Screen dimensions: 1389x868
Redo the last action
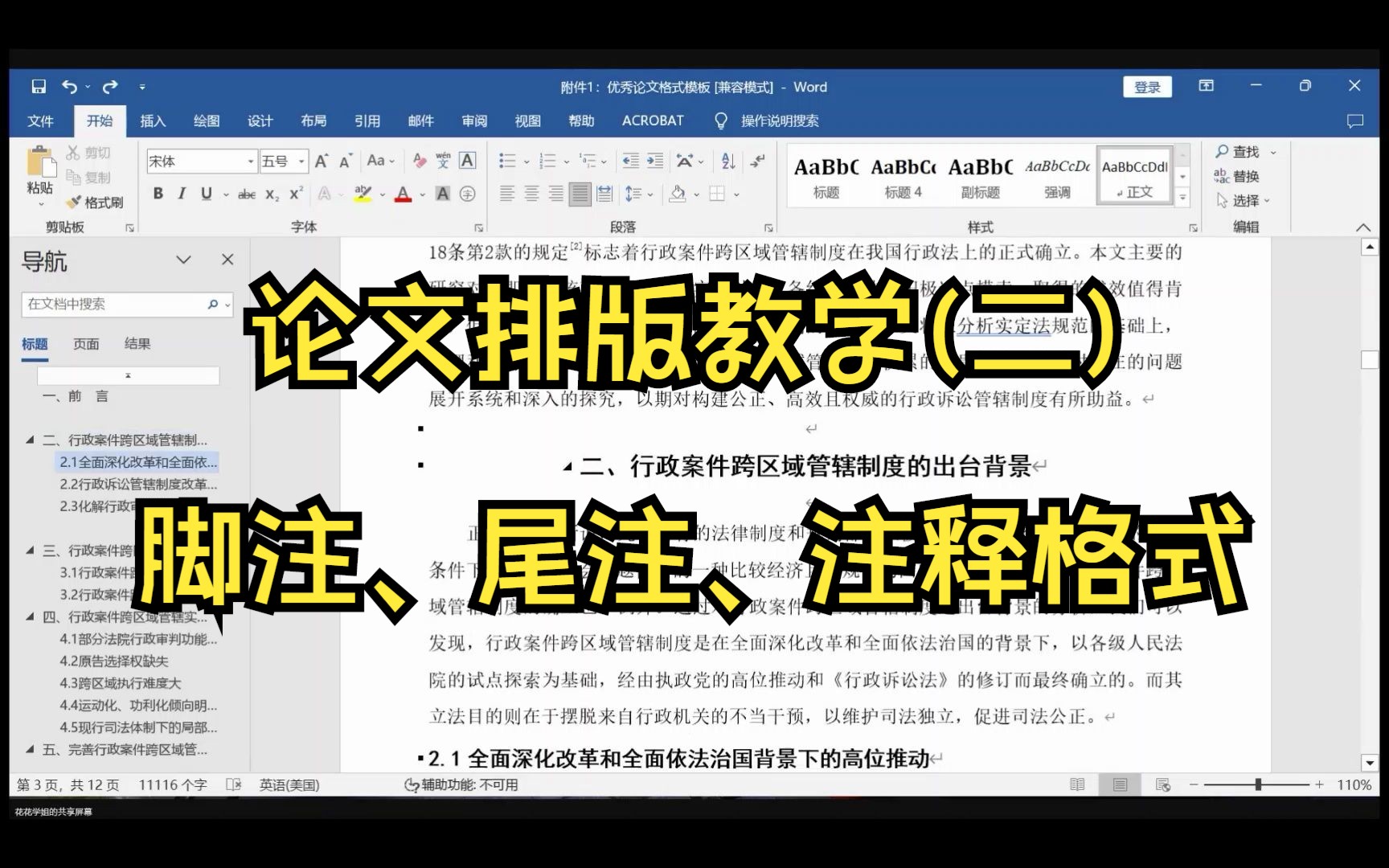110,86
